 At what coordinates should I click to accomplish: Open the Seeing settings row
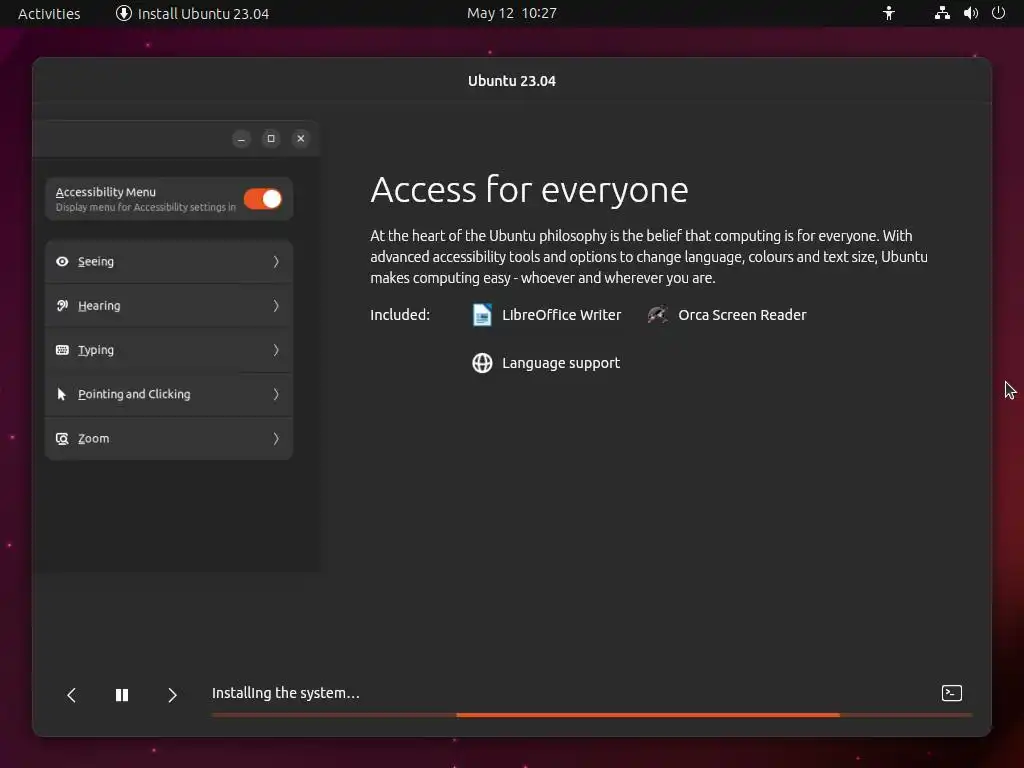pos(169,261)
